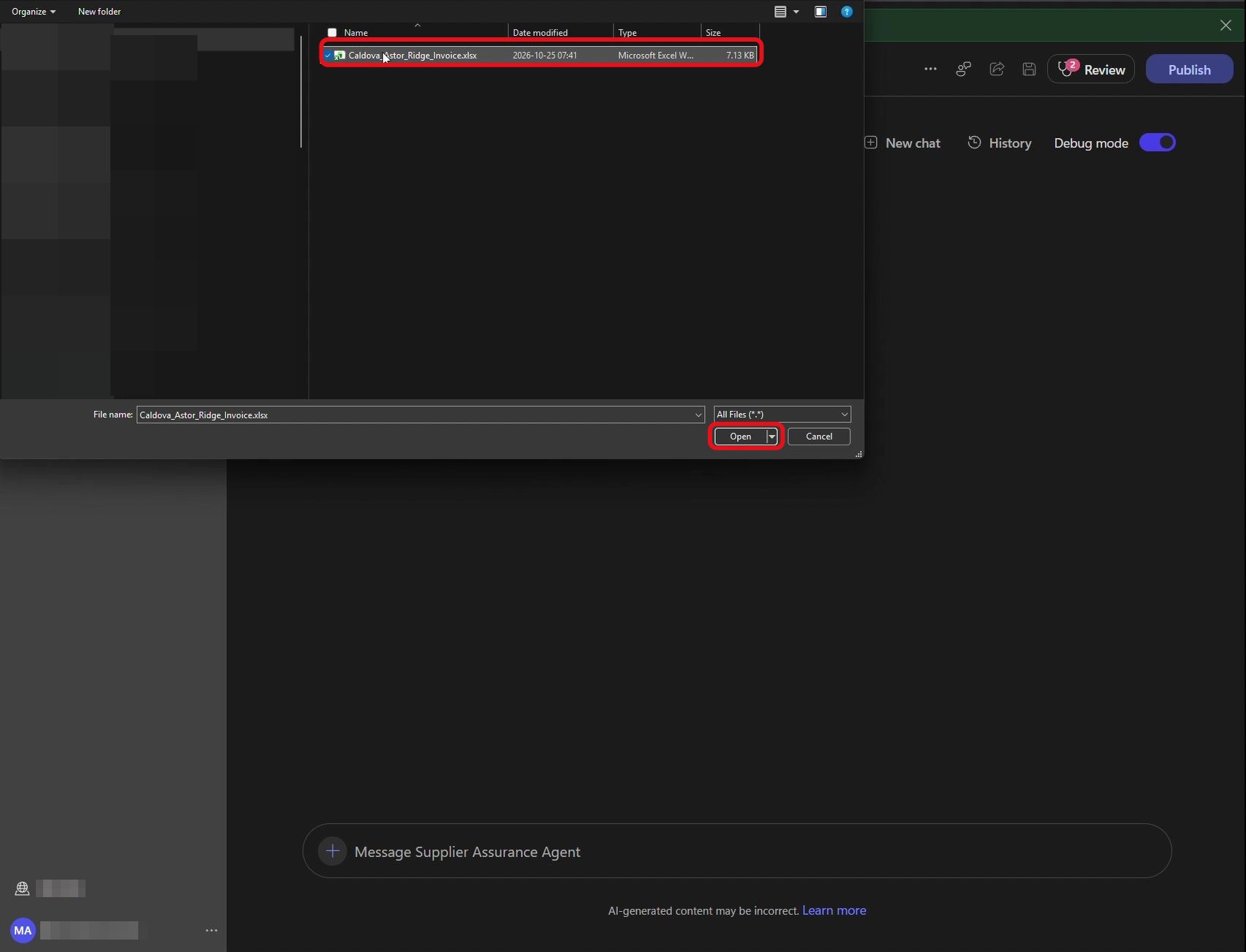Open Review with 2 notifications
This screenshot has height=952, width=1246.
(x=1091, y=69)
